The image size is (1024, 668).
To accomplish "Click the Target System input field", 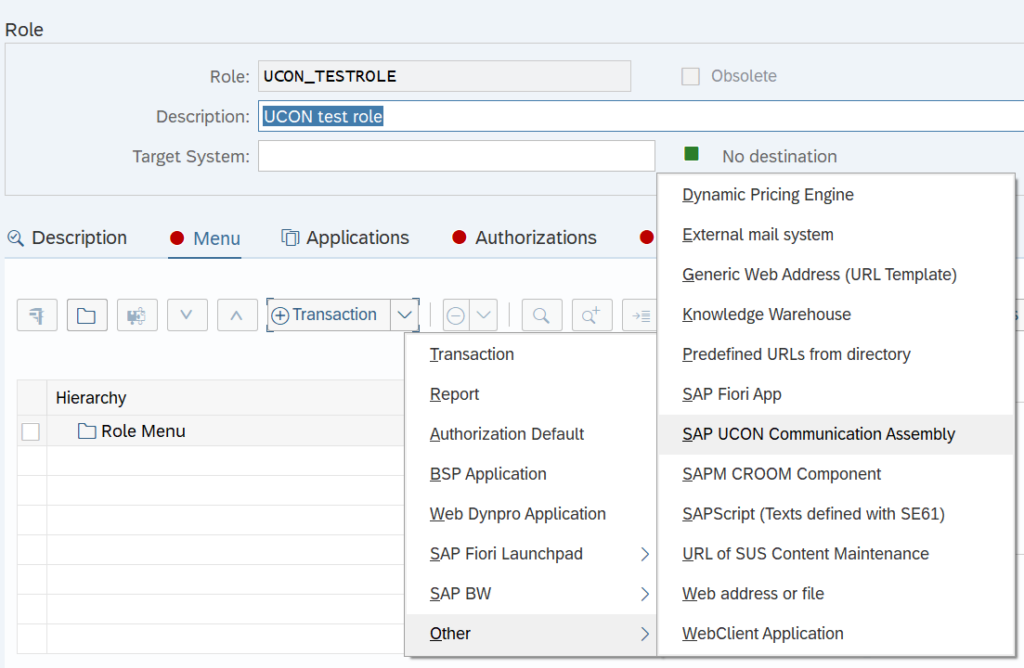I will [x=456, y=156].
